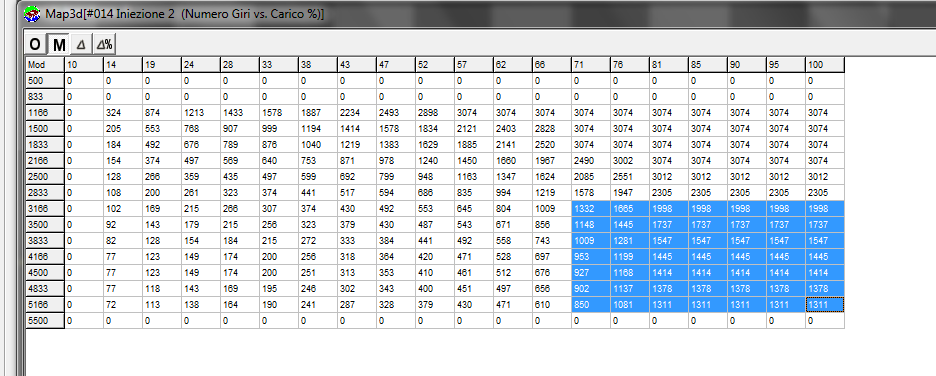Click the row header 3166
936x376 pixels.
tap(45, 209)
